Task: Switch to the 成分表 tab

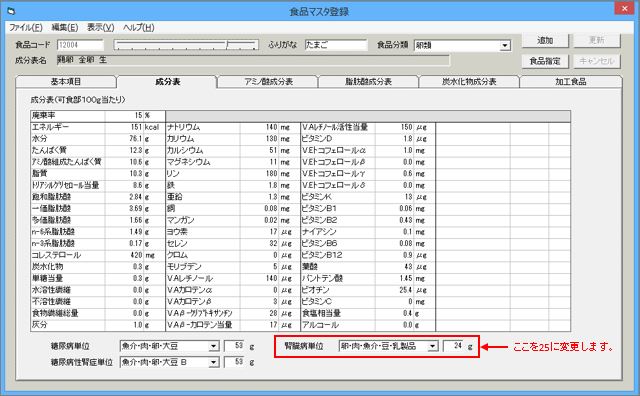Action: tap(167, 82)
